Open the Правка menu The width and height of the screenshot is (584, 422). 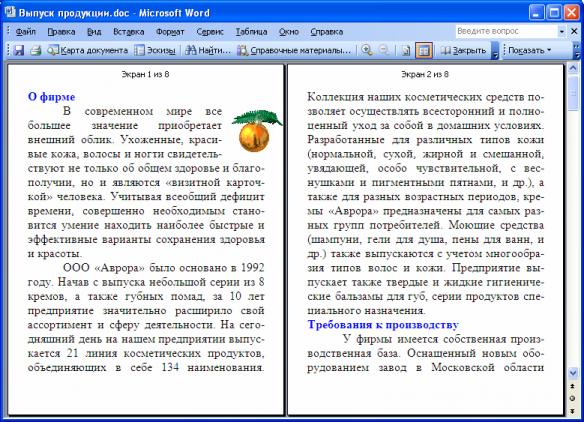pos(61,32)
